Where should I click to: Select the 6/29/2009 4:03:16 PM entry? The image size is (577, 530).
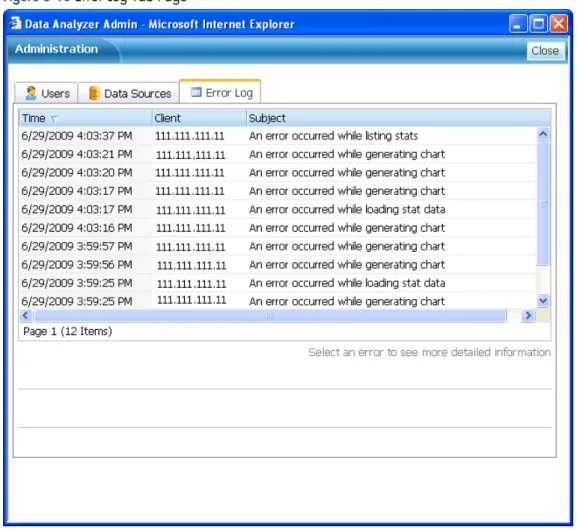point(277,228)
